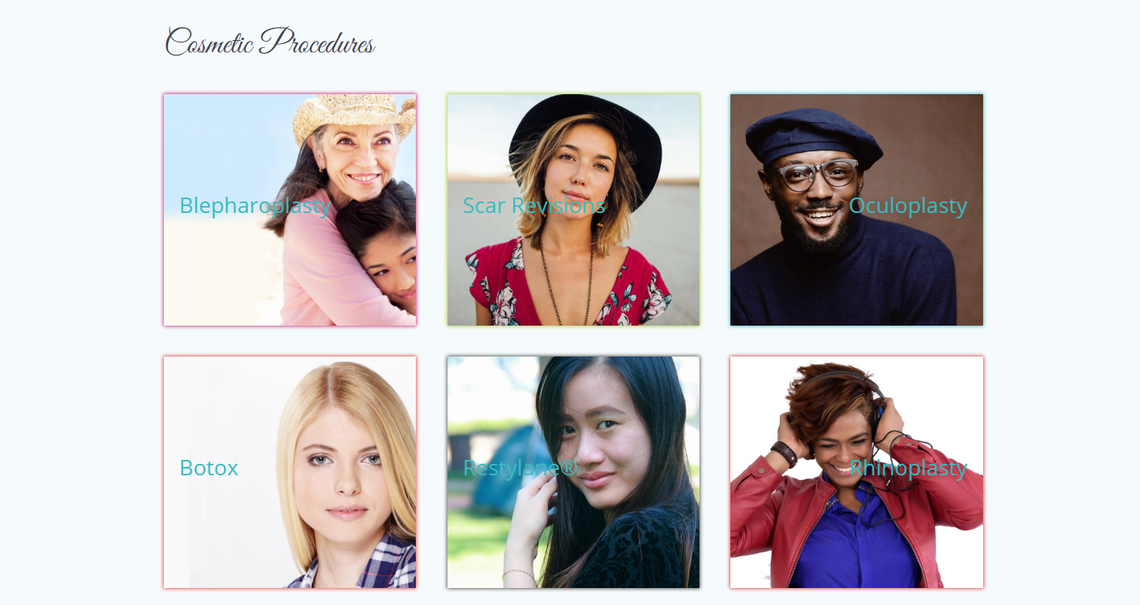Viewport: 1140px width, 605px height.
Task: Click the Cosmetic Procedures script heading
Action: point(270,42)
